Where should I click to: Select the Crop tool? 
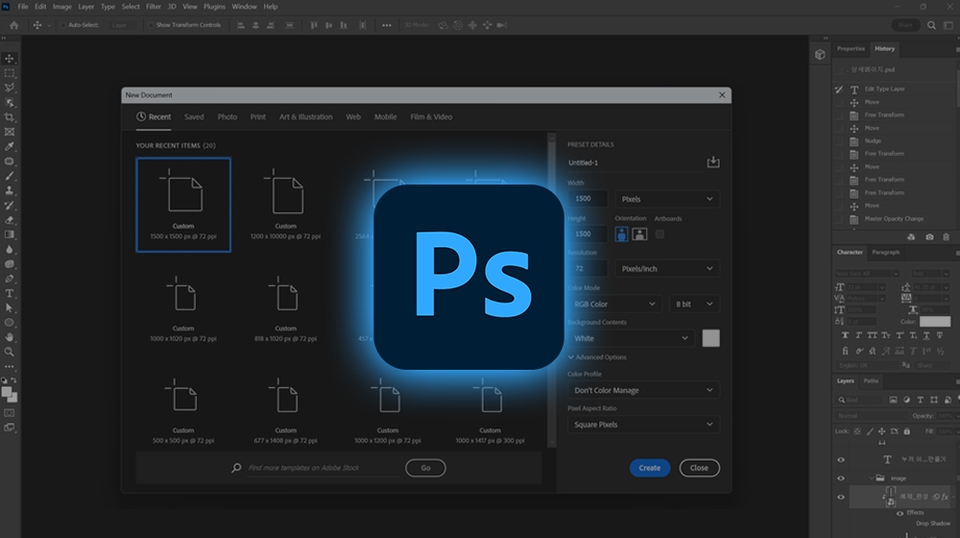tap(9, 117)
